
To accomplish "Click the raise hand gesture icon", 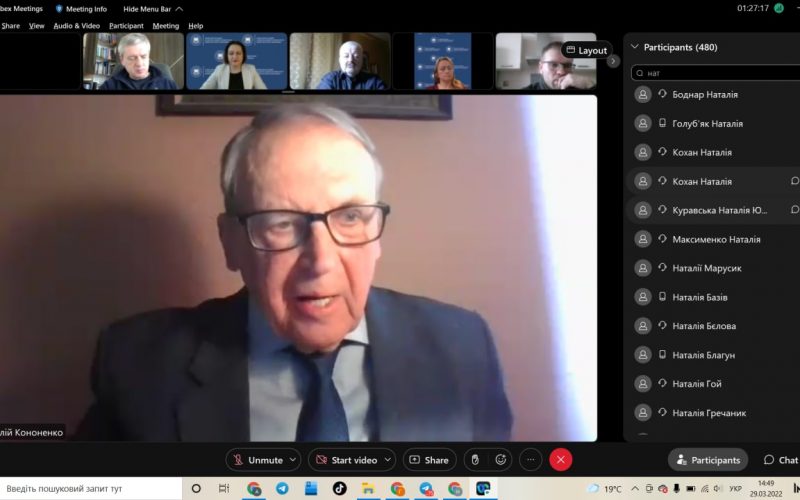I will (x=476, y=460).
